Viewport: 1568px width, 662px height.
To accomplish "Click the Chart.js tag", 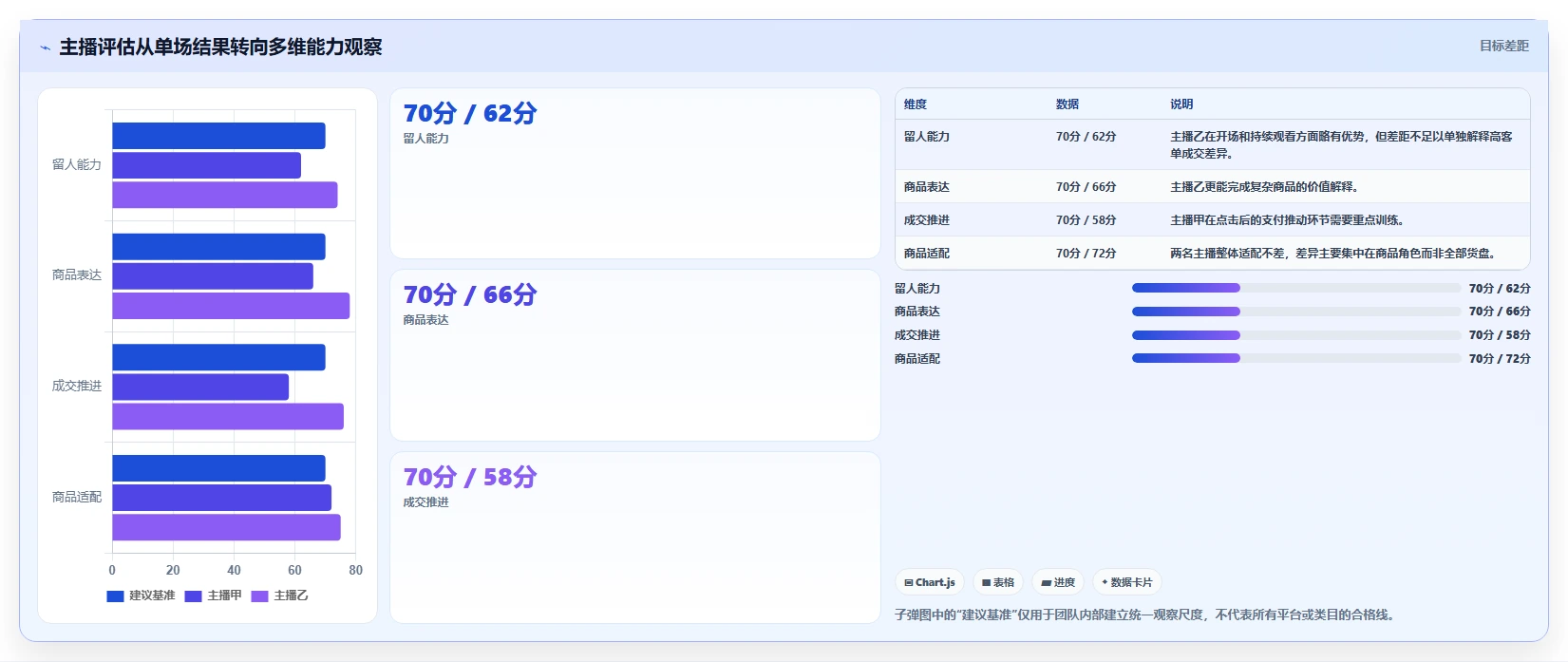I will click(930, 582).
